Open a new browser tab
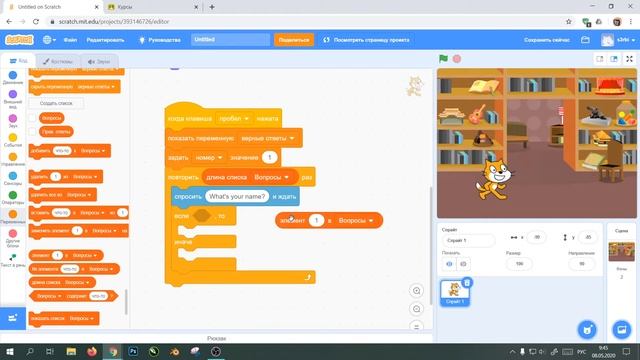The width and height of the screenshot is (640, 360). click(212, 7)
